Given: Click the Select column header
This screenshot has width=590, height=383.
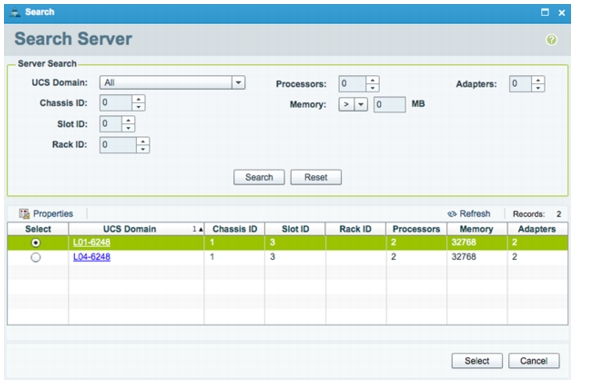Looking at the screenshot, I should pyautogui.click(x=38, y=229).
